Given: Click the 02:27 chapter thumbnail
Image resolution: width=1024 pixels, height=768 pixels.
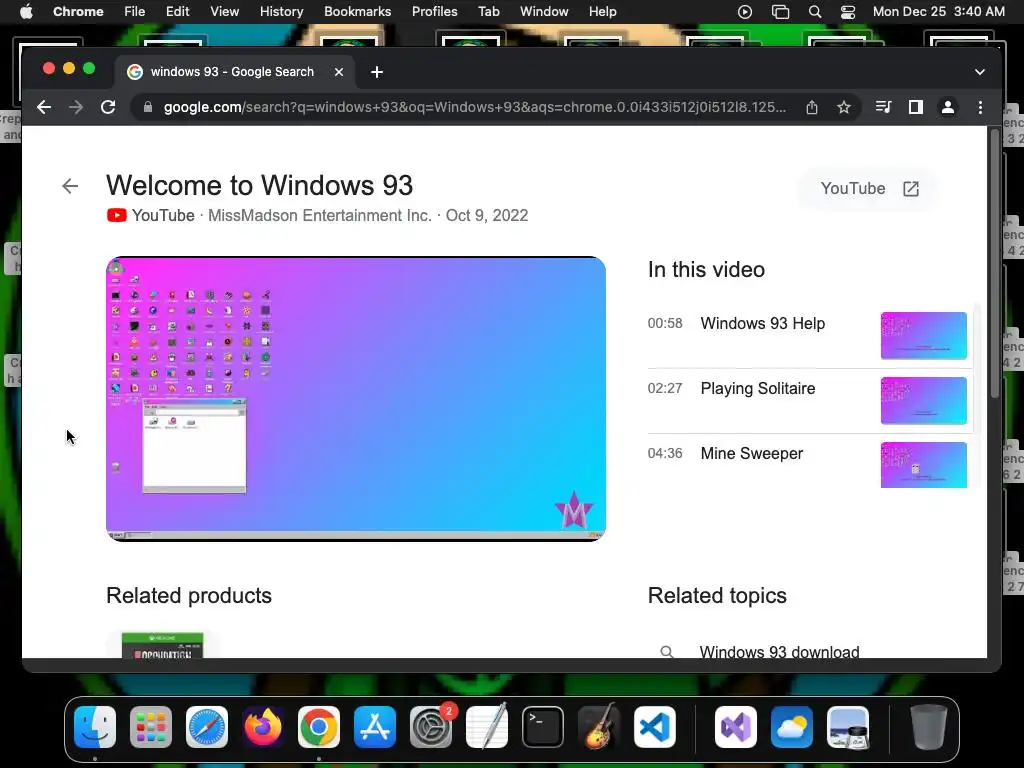Looking at the screenshot, I should (x=923, y=401).
